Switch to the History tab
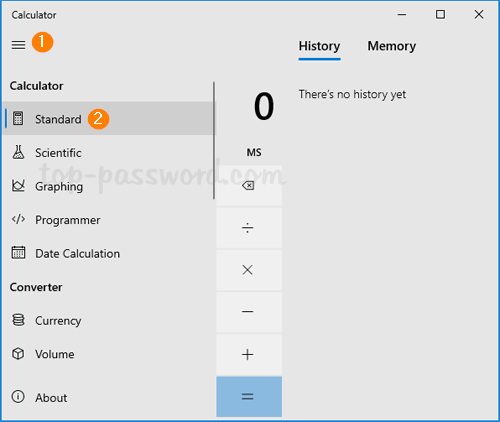The width and height of the screenshot is (500, 422). [319, 46]
